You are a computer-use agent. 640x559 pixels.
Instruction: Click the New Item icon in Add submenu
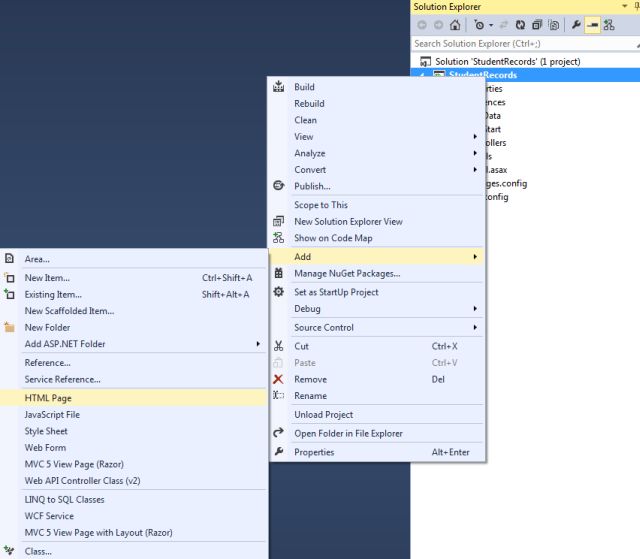coord(9,278)
